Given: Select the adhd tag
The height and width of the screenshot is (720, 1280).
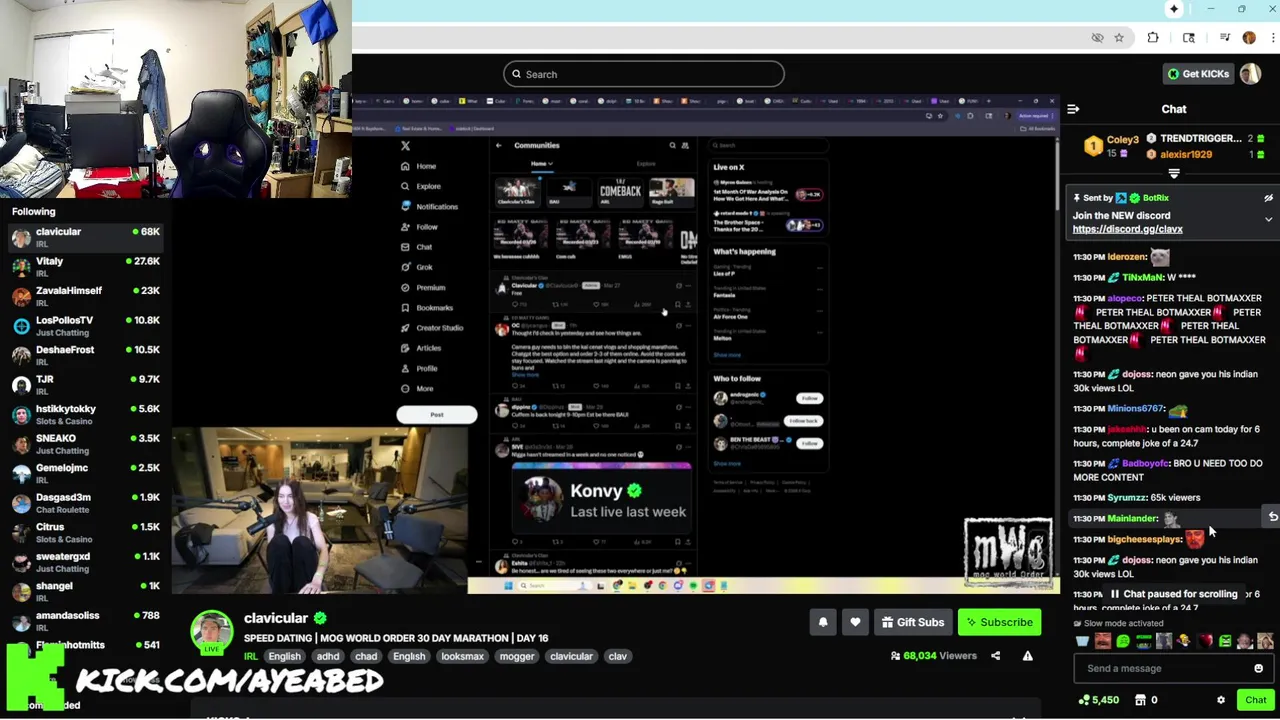Looking at the screenshot, I should coord(328,656).
